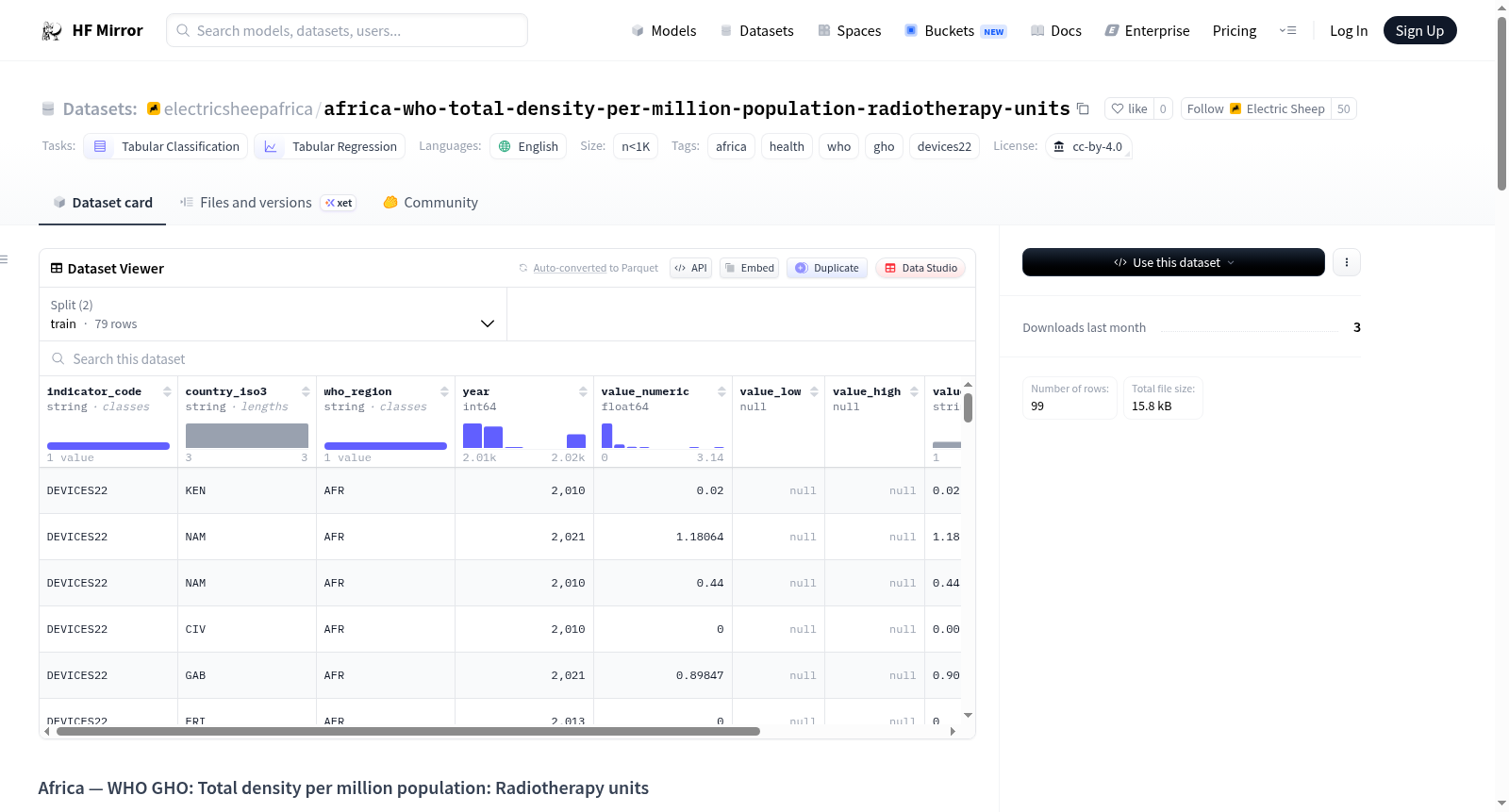
Task: Click the Duplicate dataset button
Action: coord(827,268)
